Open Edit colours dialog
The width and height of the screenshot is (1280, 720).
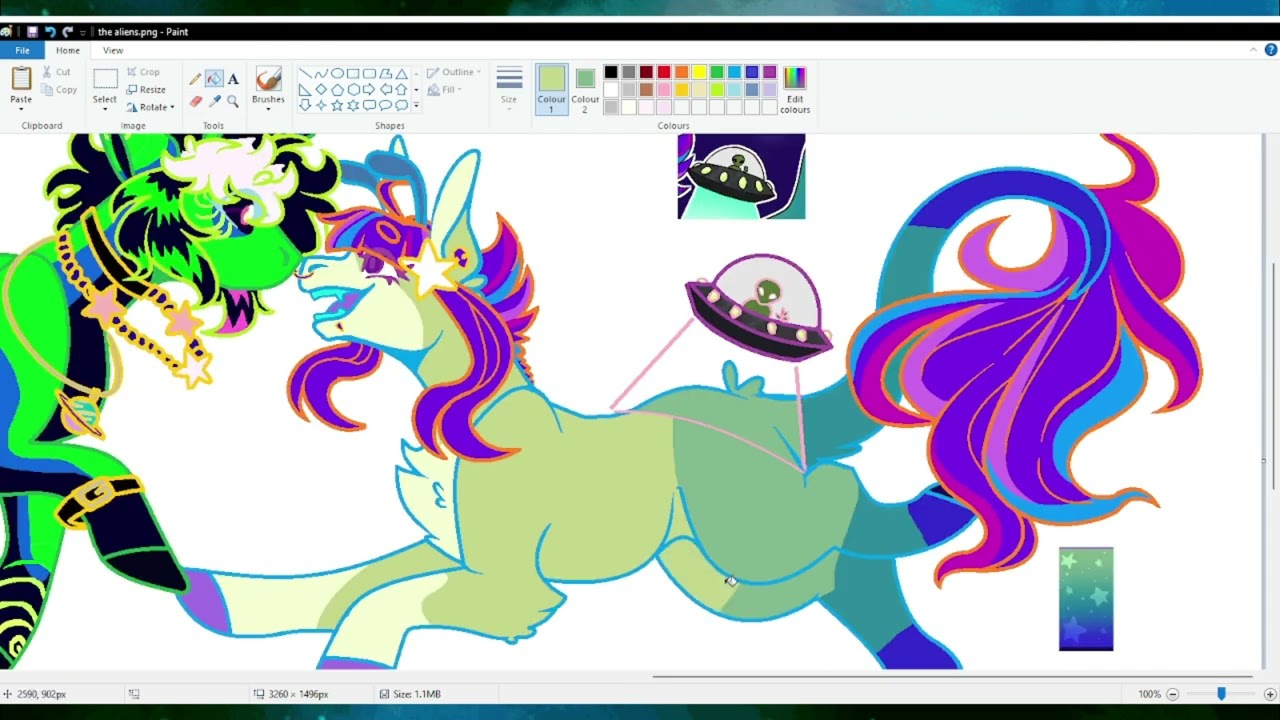(795, 88)
